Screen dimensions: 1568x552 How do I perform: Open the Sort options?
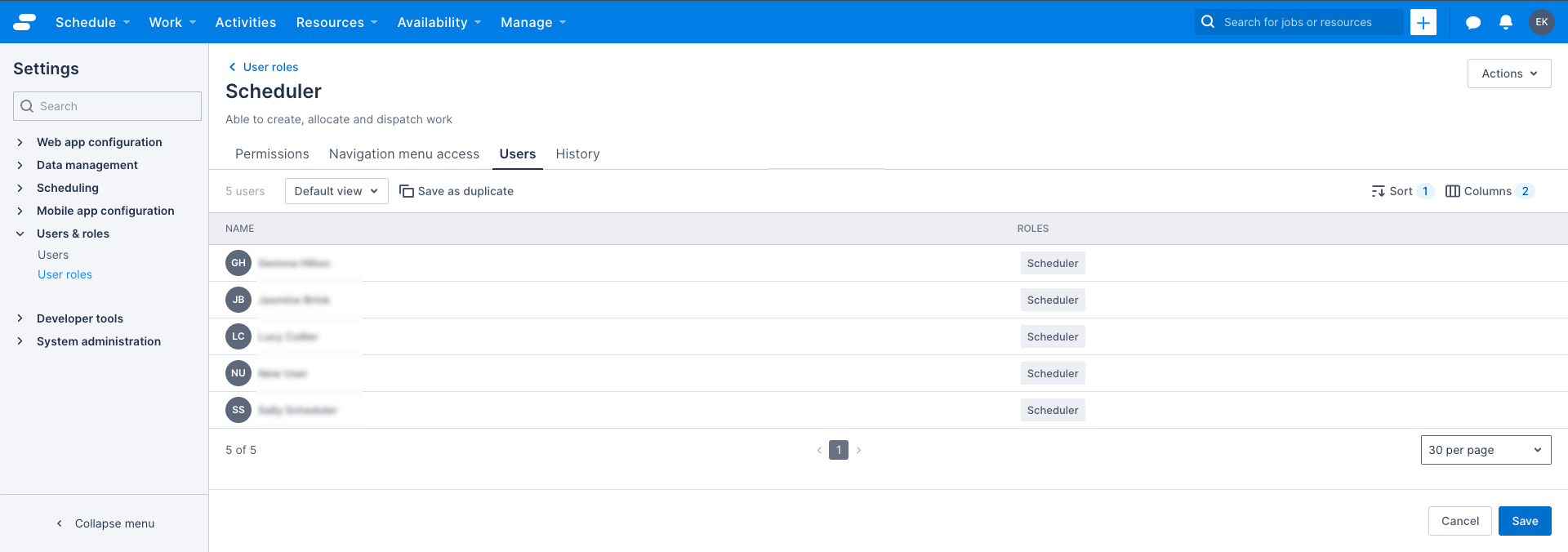click(1402, 191)
